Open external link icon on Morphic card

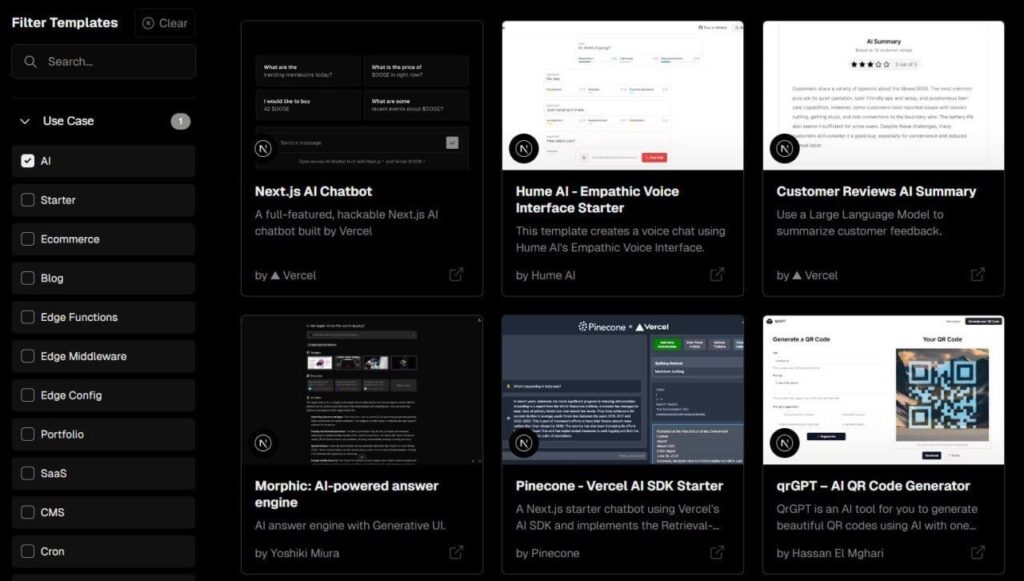pos(456,552)
